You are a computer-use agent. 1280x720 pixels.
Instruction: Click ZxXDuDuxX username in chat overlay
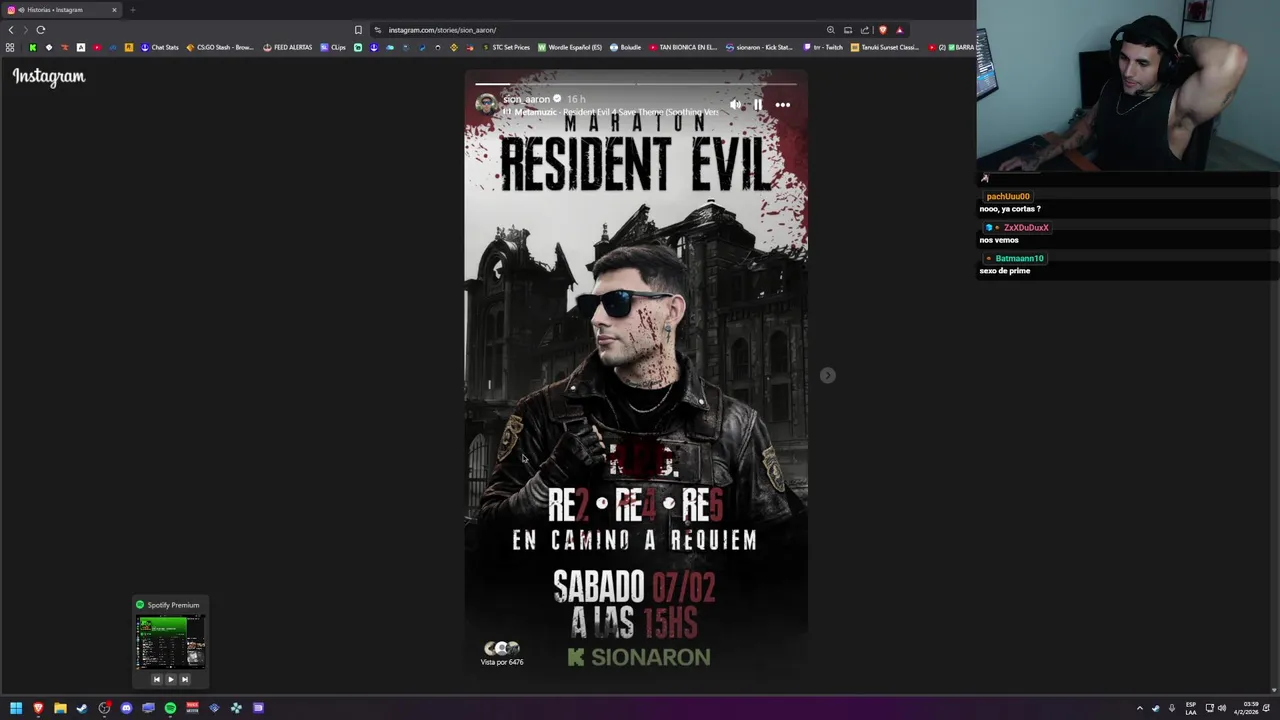[1026, 228]
